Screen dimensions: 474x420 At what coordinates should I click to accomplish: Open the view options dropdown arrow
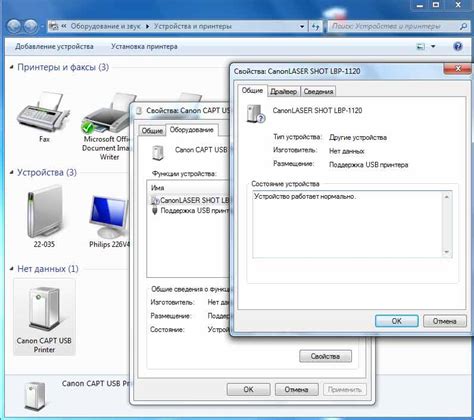(x=433, y=47)
